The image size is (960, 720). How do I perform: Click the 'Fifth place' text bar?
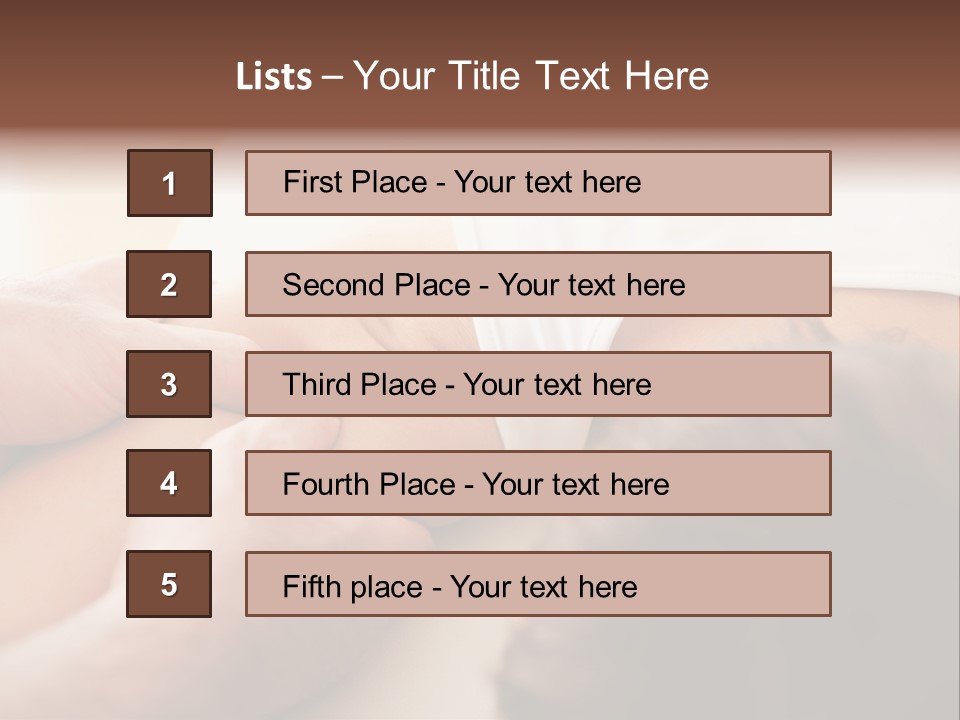tap(538, 584)
